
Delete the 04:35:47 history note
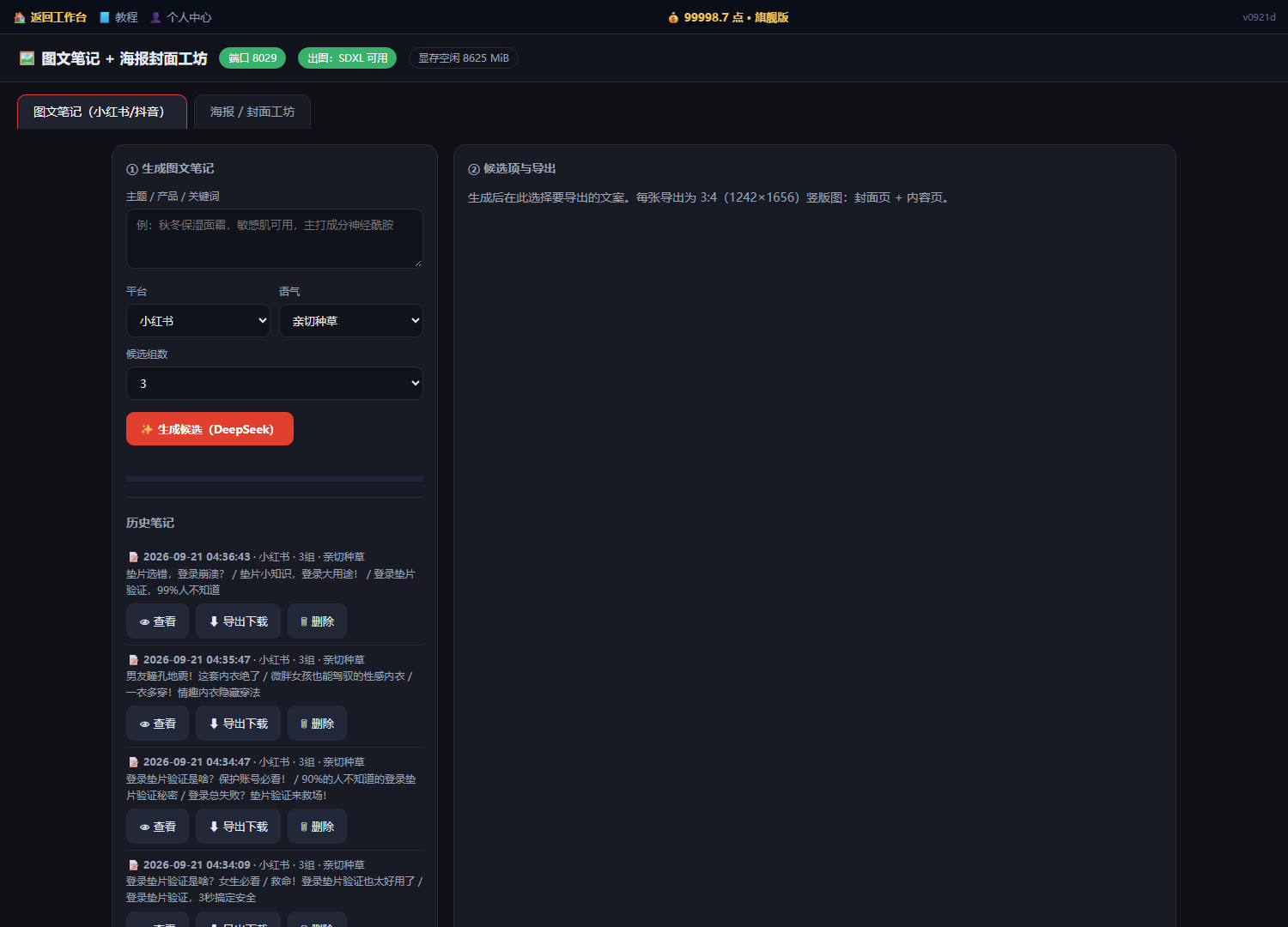pyautogui.click(x=317, y=724)
